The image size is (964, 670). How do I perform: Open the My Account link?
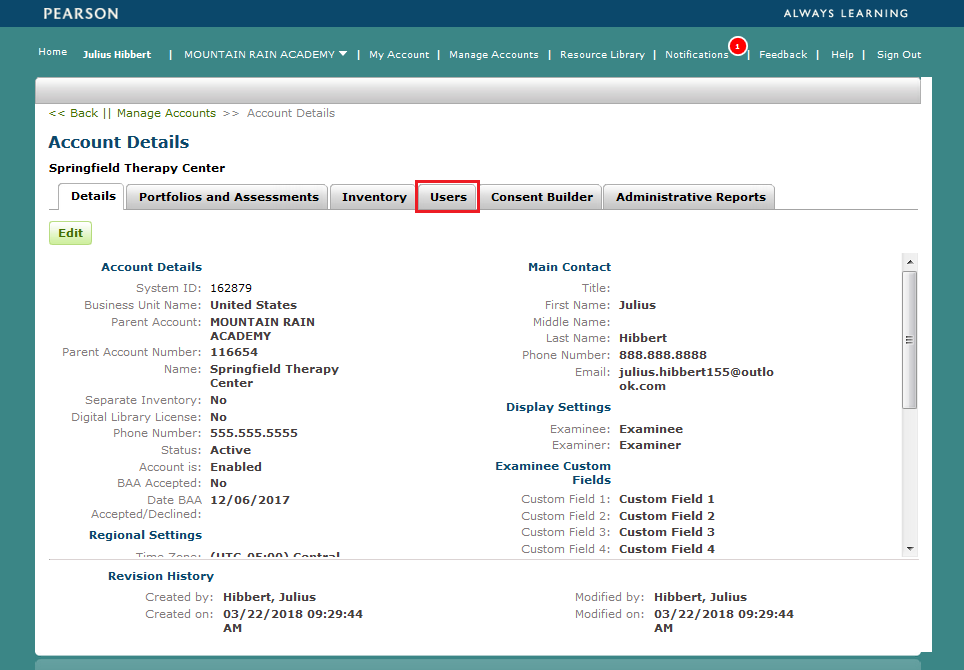click(399, 55)
